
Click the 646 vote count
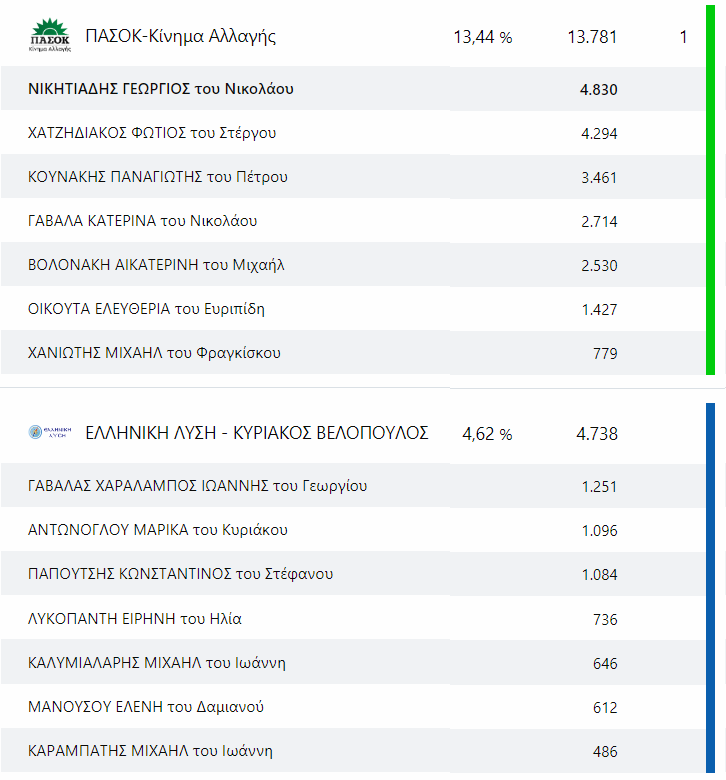[x=605, y=663]
